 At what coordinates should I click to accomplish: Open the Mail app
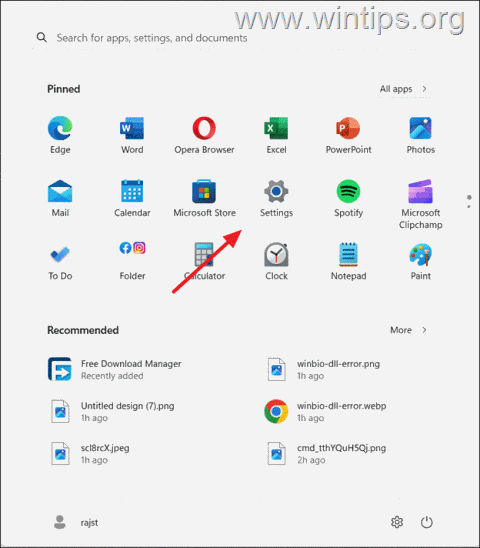(60, 198)
